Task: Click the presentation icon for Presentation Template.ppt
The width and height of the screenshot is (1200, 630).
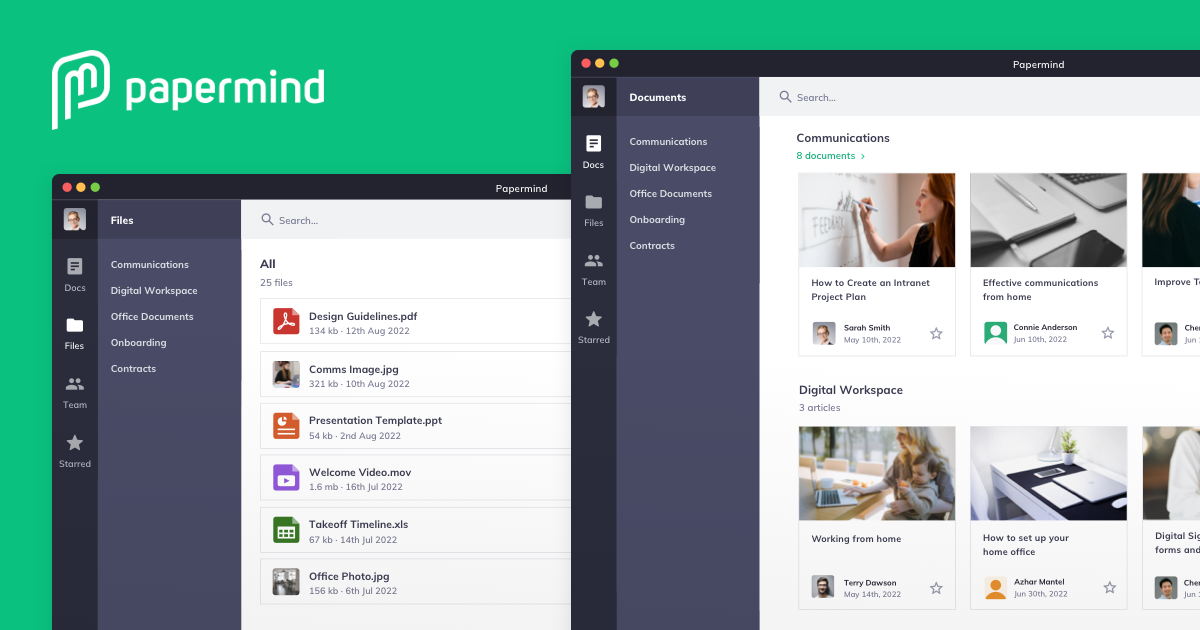Action: coord(285,426)
